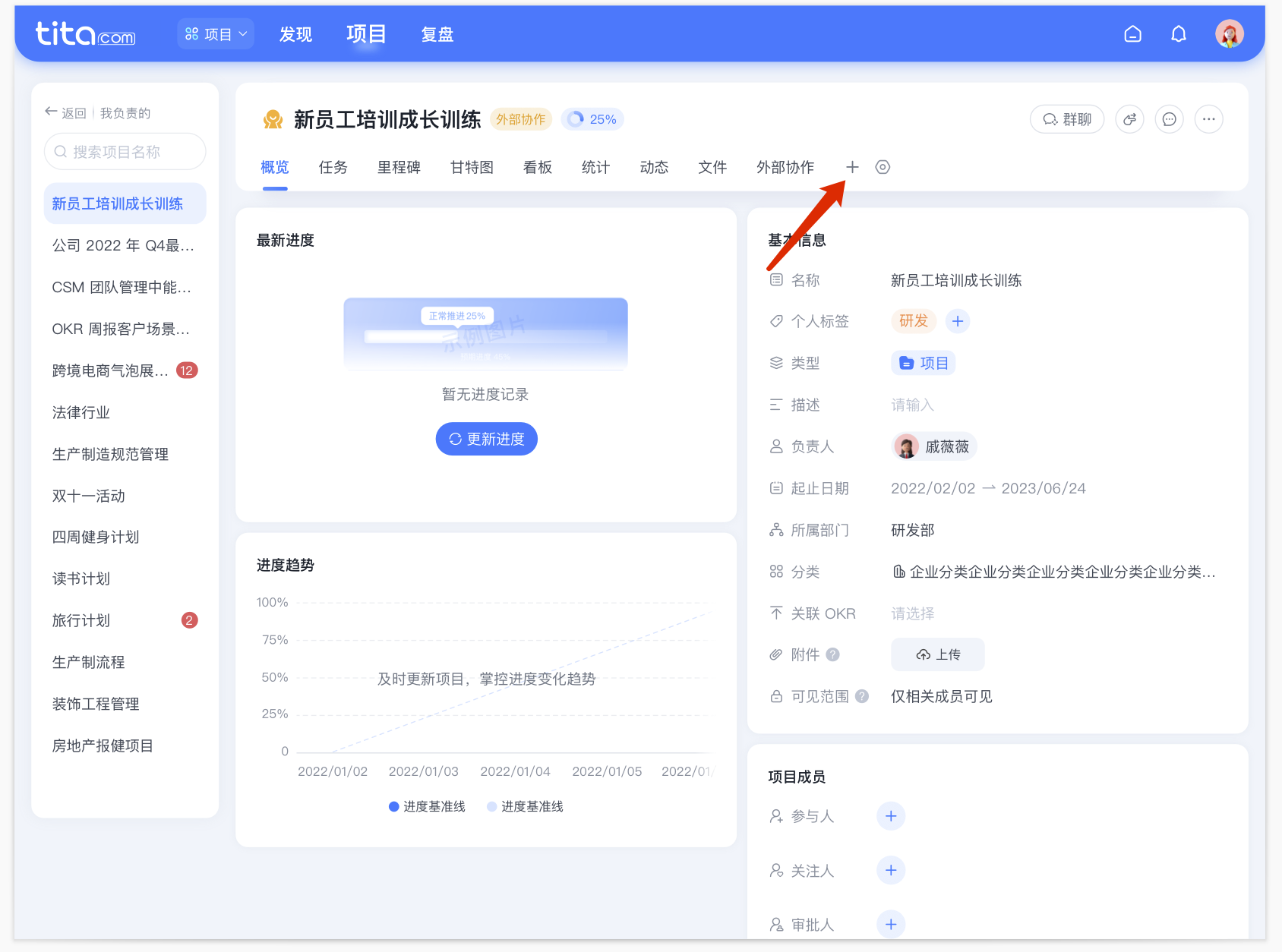
Task: Click the project name search field
Action: pyautogui.click(x=124, y=151)
